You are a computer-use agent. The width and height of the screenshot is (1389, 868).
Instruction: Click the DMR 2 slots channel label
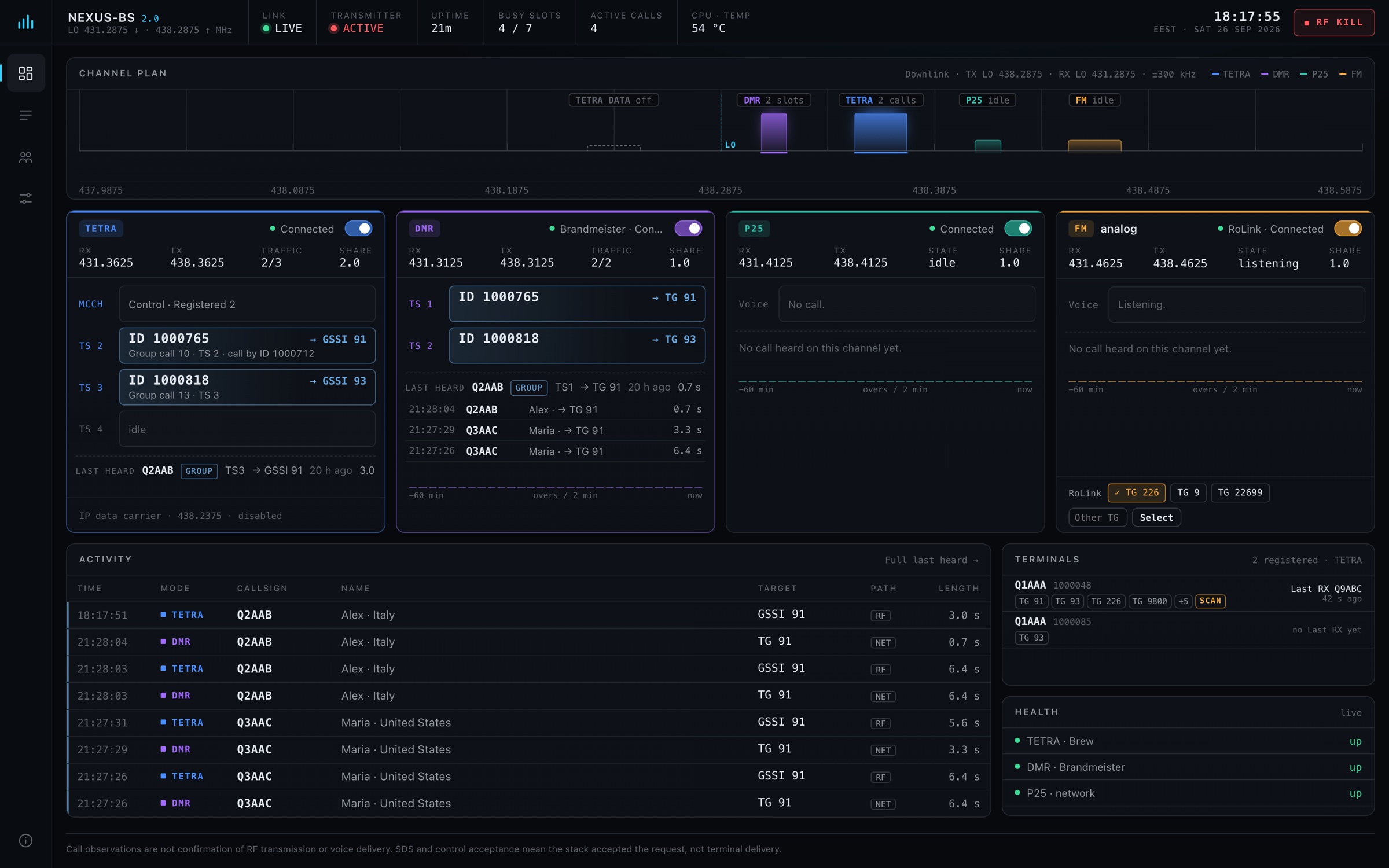(773, 100)
